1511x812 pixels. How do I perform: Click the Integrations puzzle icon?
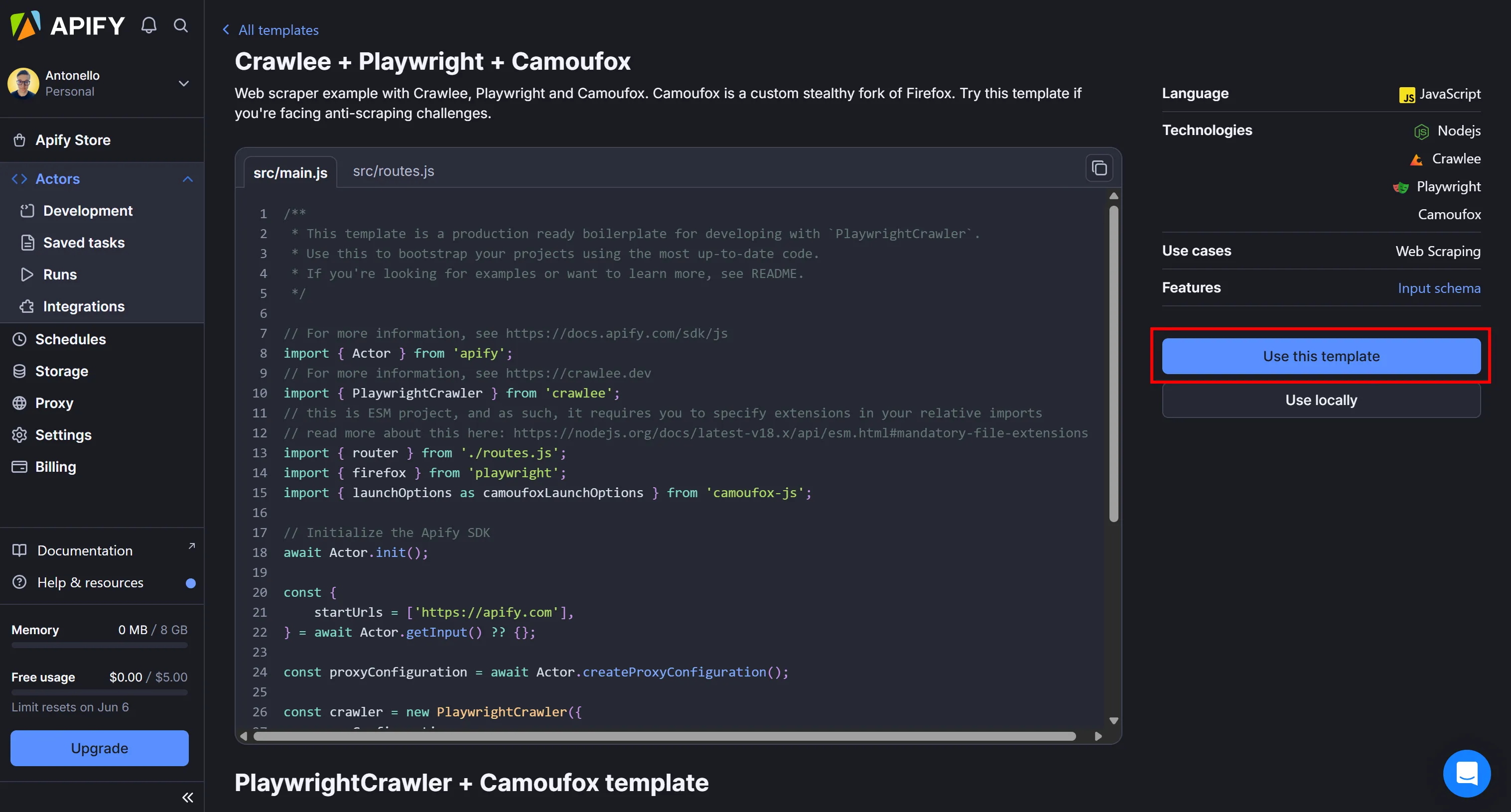click(27, 306)
